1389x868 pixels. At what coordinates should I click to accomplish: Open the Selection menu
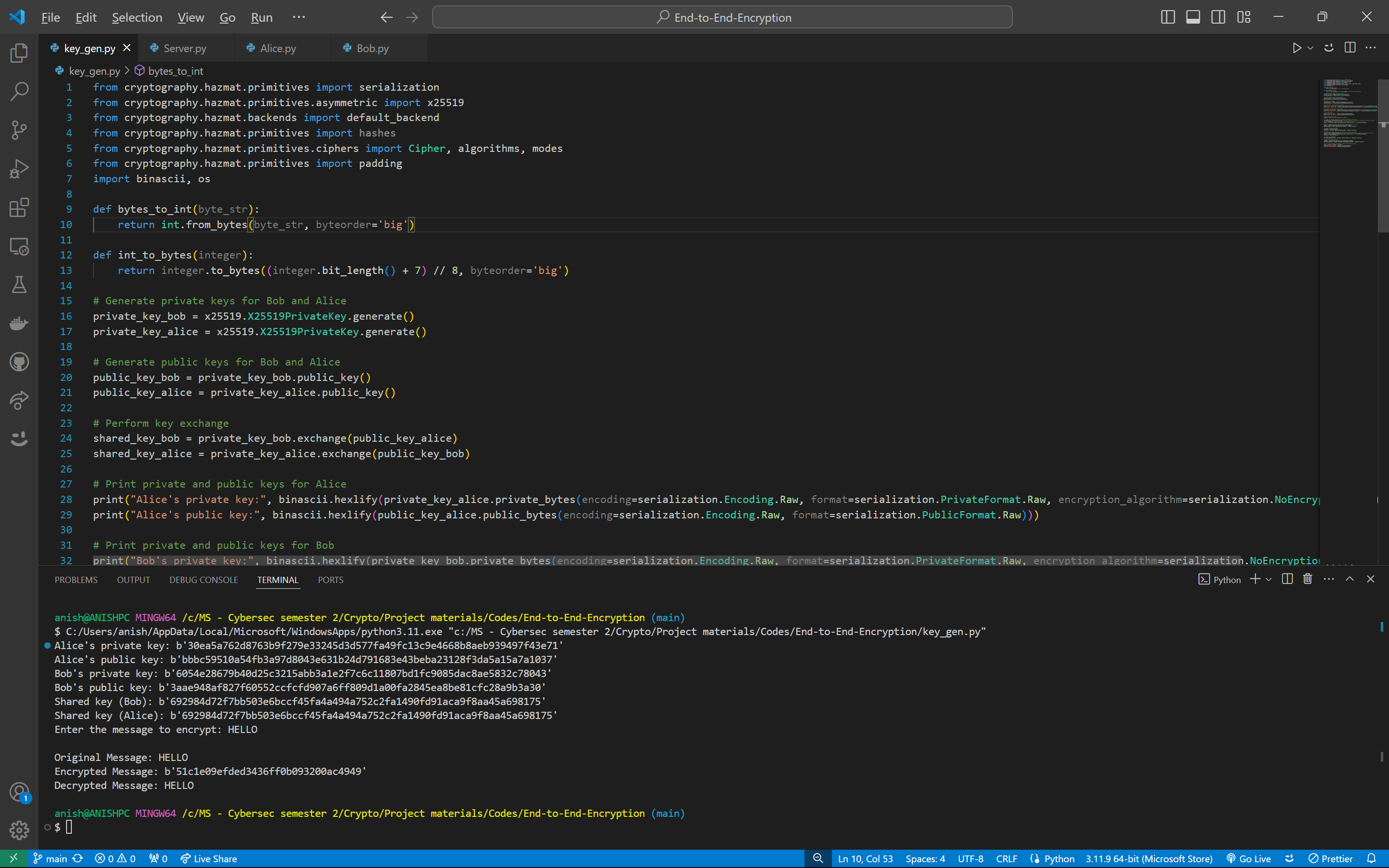(136, 17)
